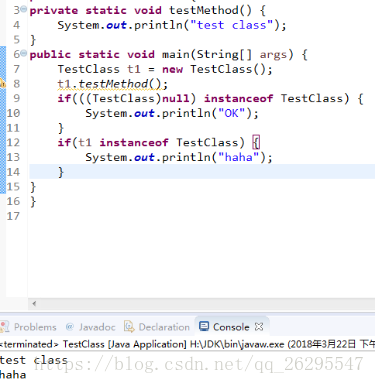The height and width of the screenshot is (384, 375).
Task: Select the Console tab
Action: 231,327
